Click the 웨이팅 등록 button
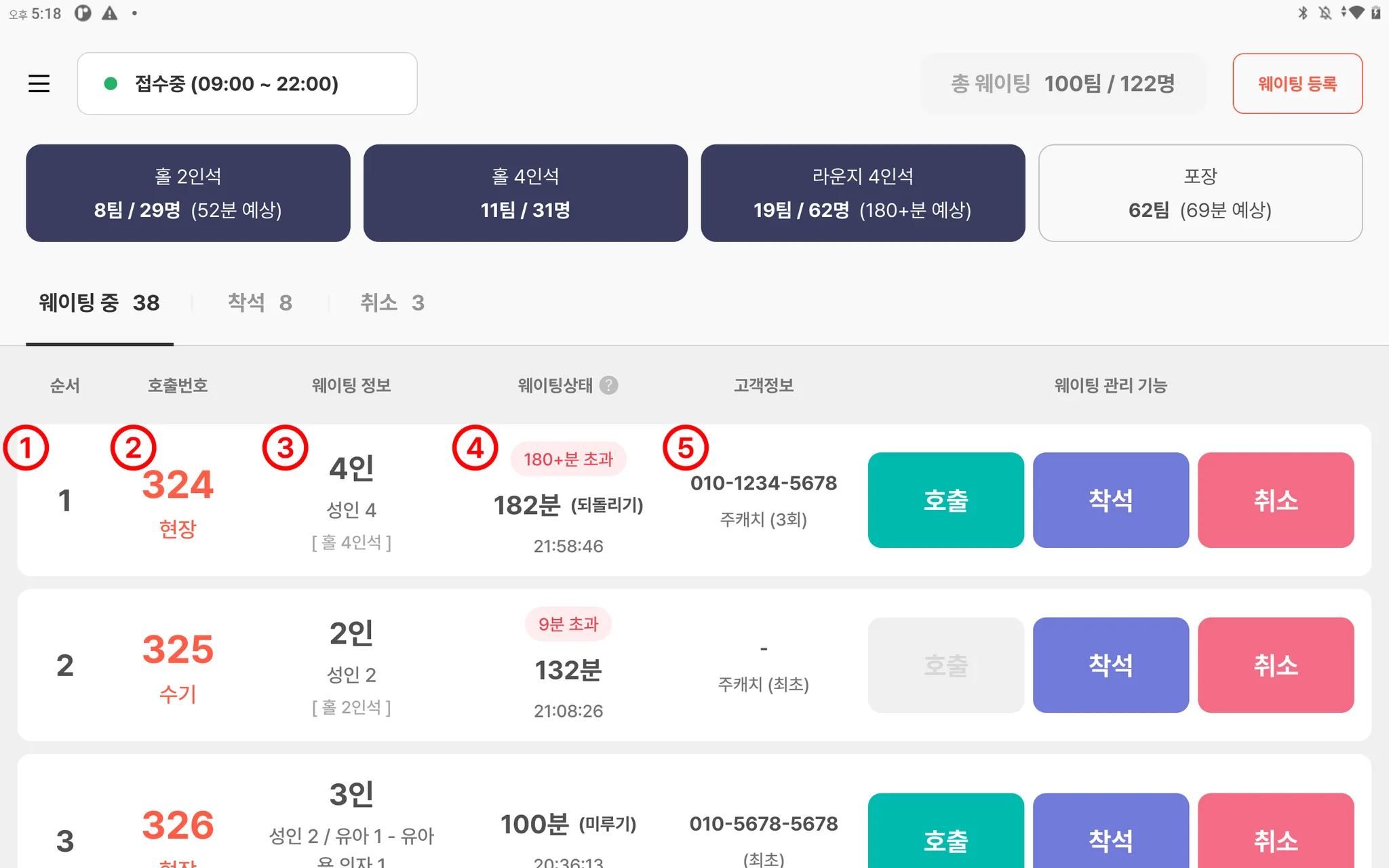Viewport: 1389px width, 868px height. 1297,83
